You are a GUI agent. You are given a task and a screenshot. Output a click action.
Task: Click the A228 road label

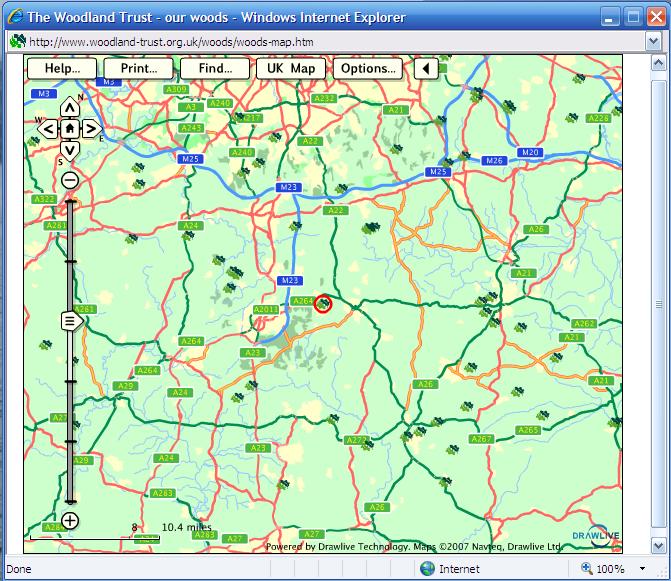click(598, 118)
